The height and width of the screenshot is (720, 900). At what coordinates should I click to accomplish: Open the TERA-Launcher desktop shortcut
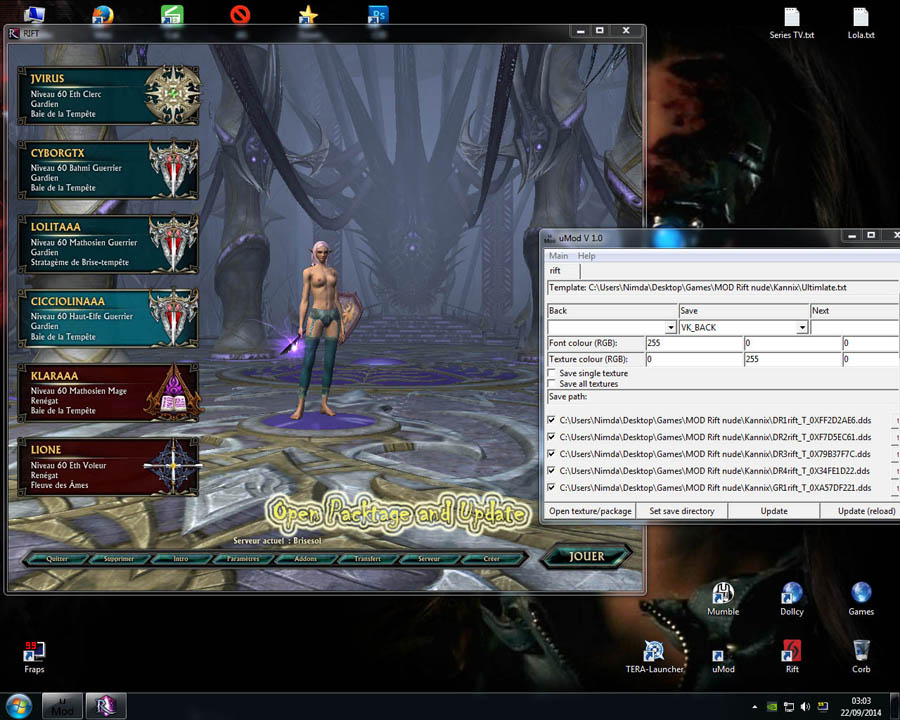coord(655,652)
